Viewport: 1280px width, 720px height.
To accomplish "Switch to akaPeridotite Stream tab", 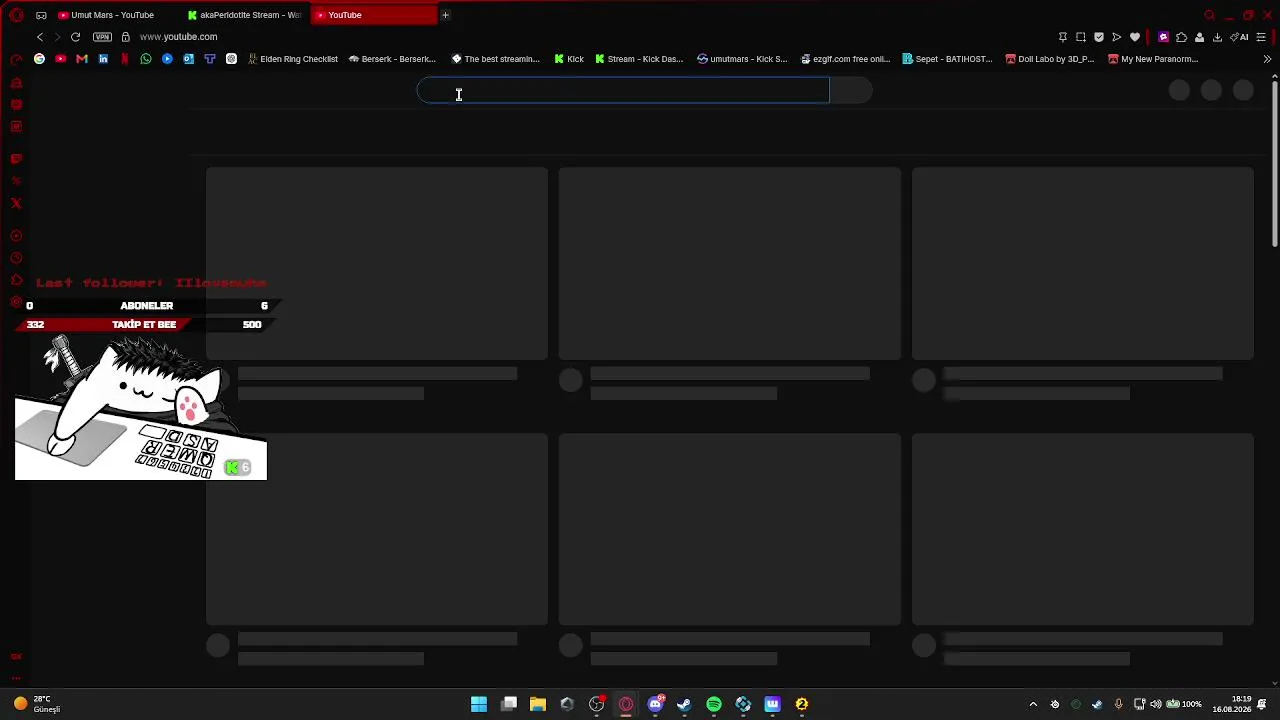I will (243, 15).
